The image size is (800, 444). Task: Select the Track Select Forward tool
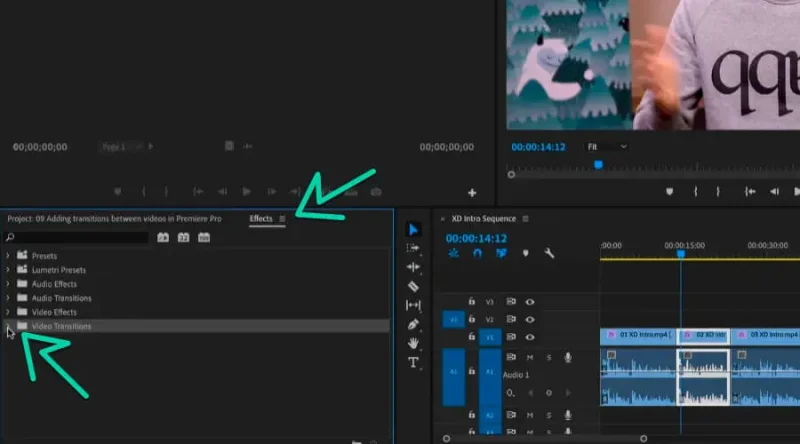[x=413, y=248]
